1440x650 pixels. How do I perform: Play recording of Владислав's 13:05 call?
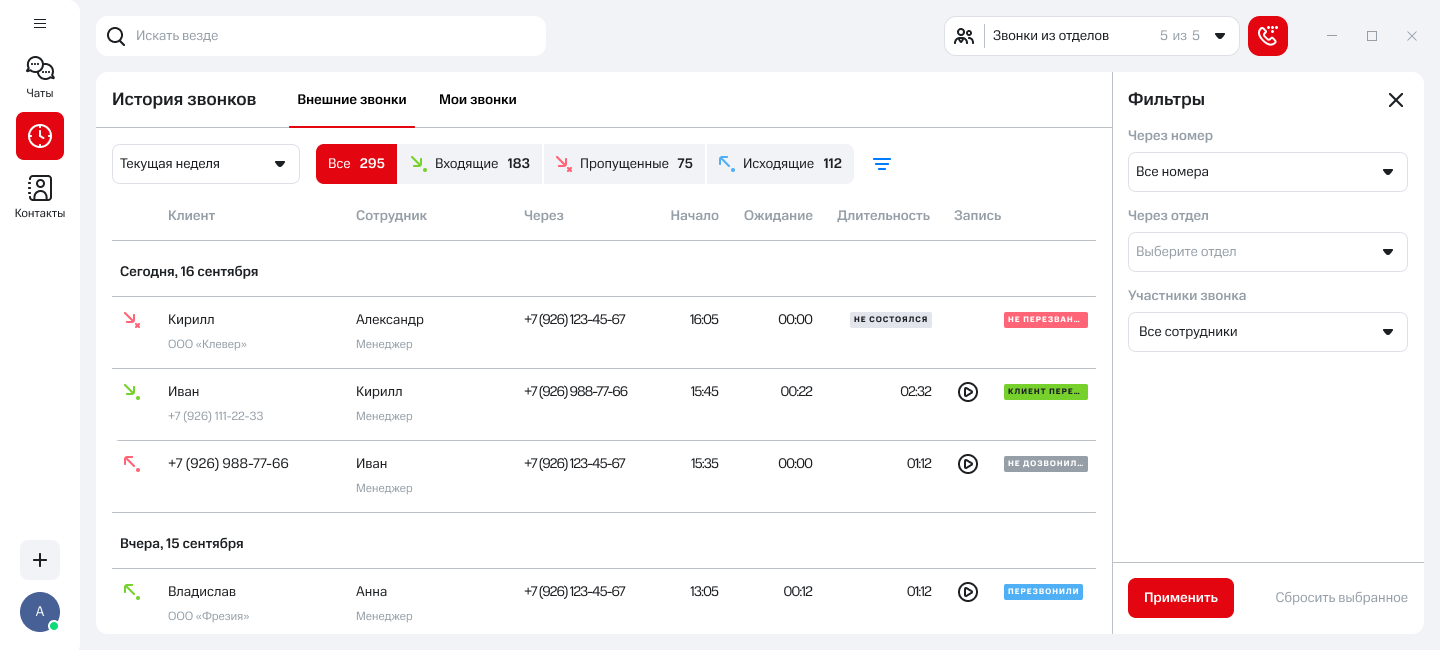pos(967,592)
